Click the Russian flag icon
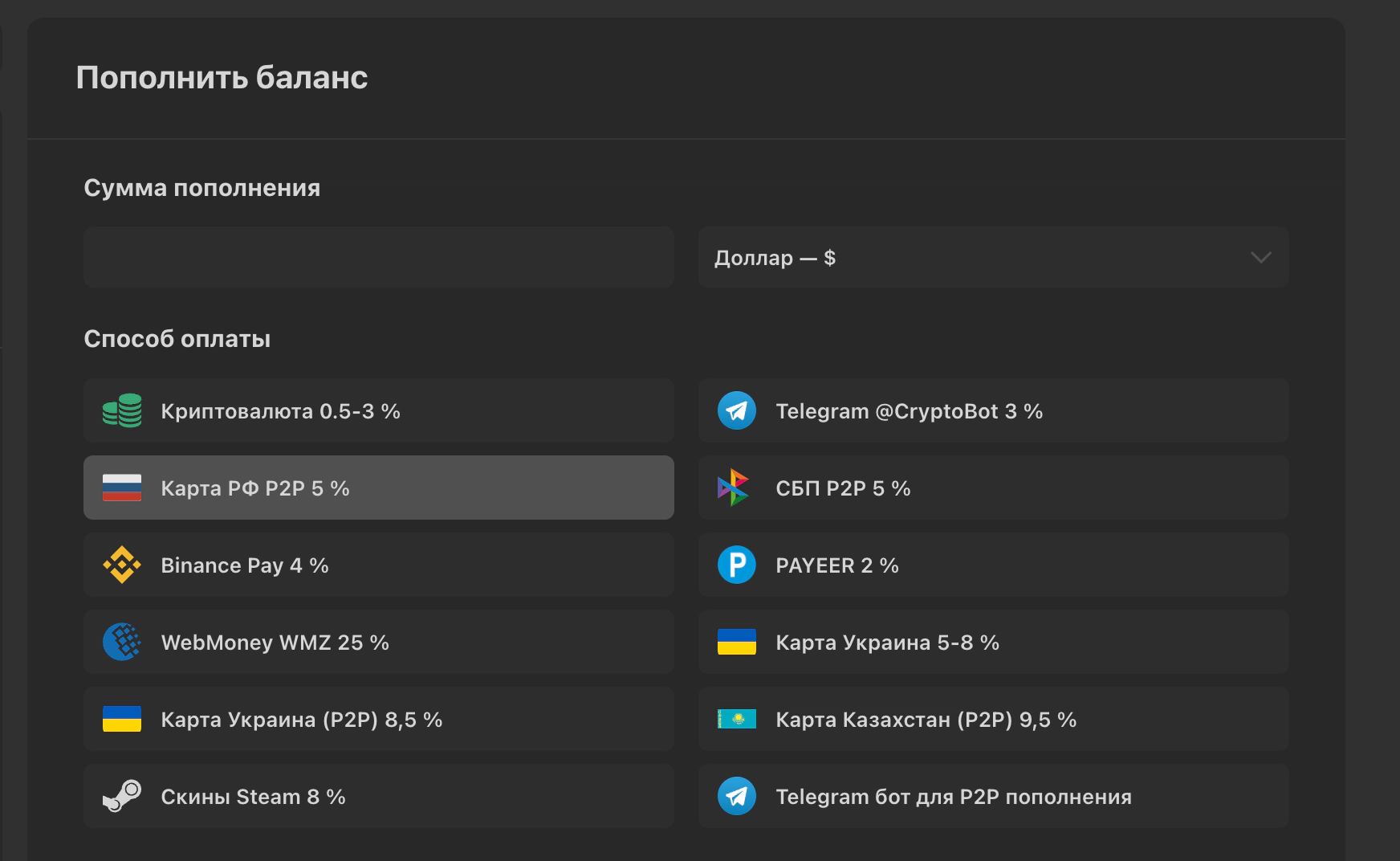This screenshot has width=1400, height=861. [x=122, y=488]
